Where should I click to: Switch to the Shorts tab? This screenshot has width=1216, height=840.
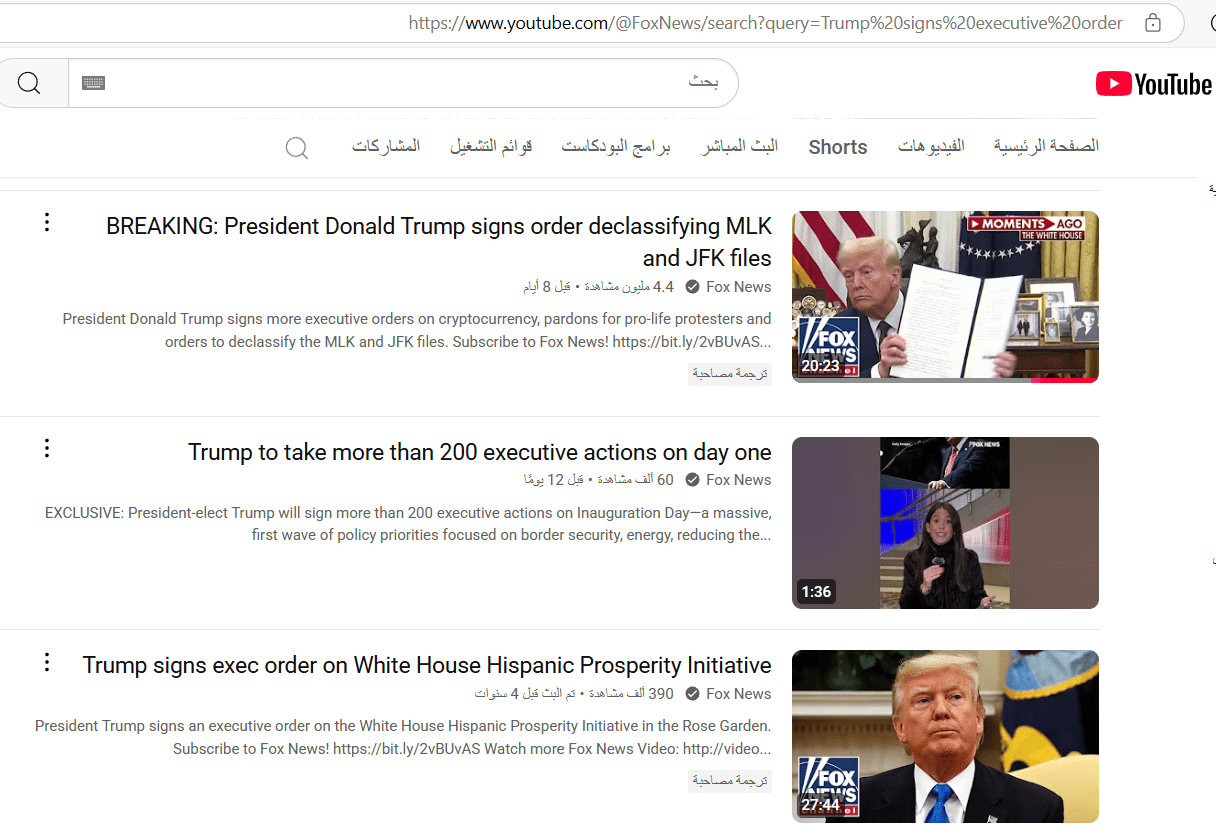point(838,147)
